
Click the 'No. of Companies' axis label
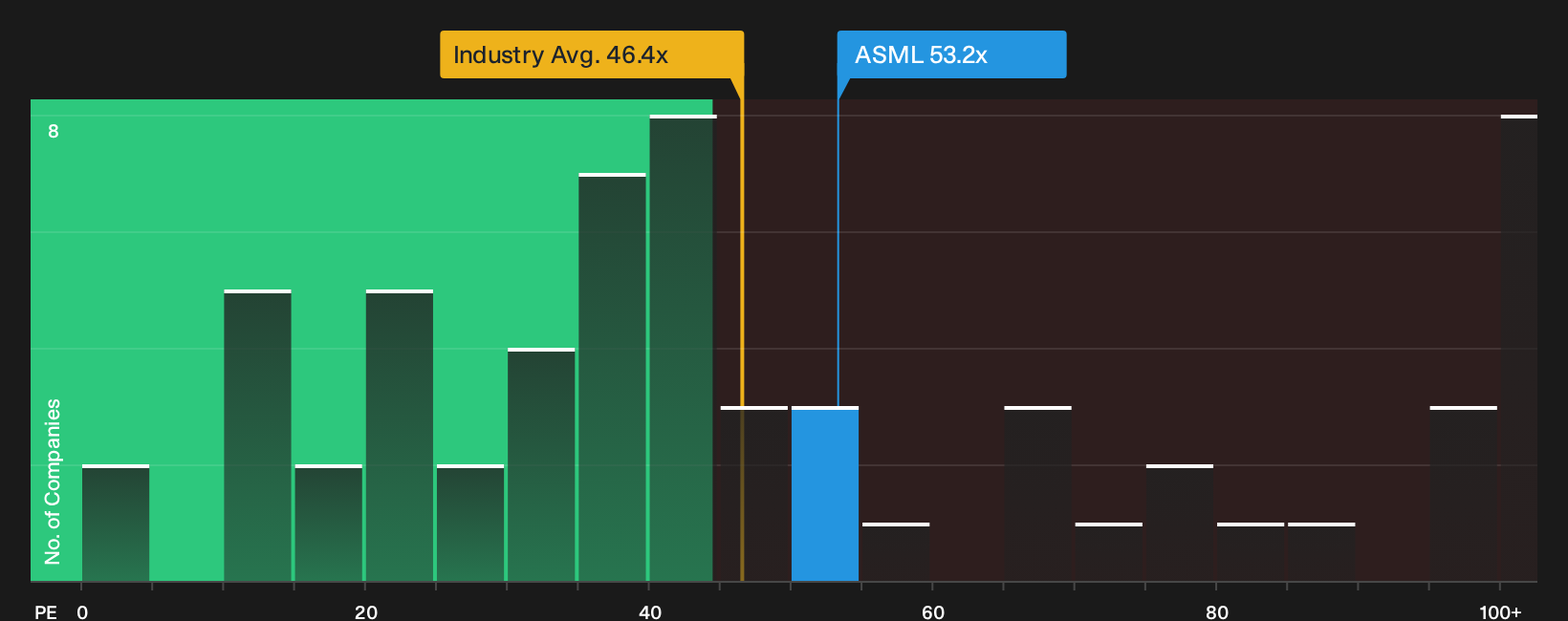point(53,482)
